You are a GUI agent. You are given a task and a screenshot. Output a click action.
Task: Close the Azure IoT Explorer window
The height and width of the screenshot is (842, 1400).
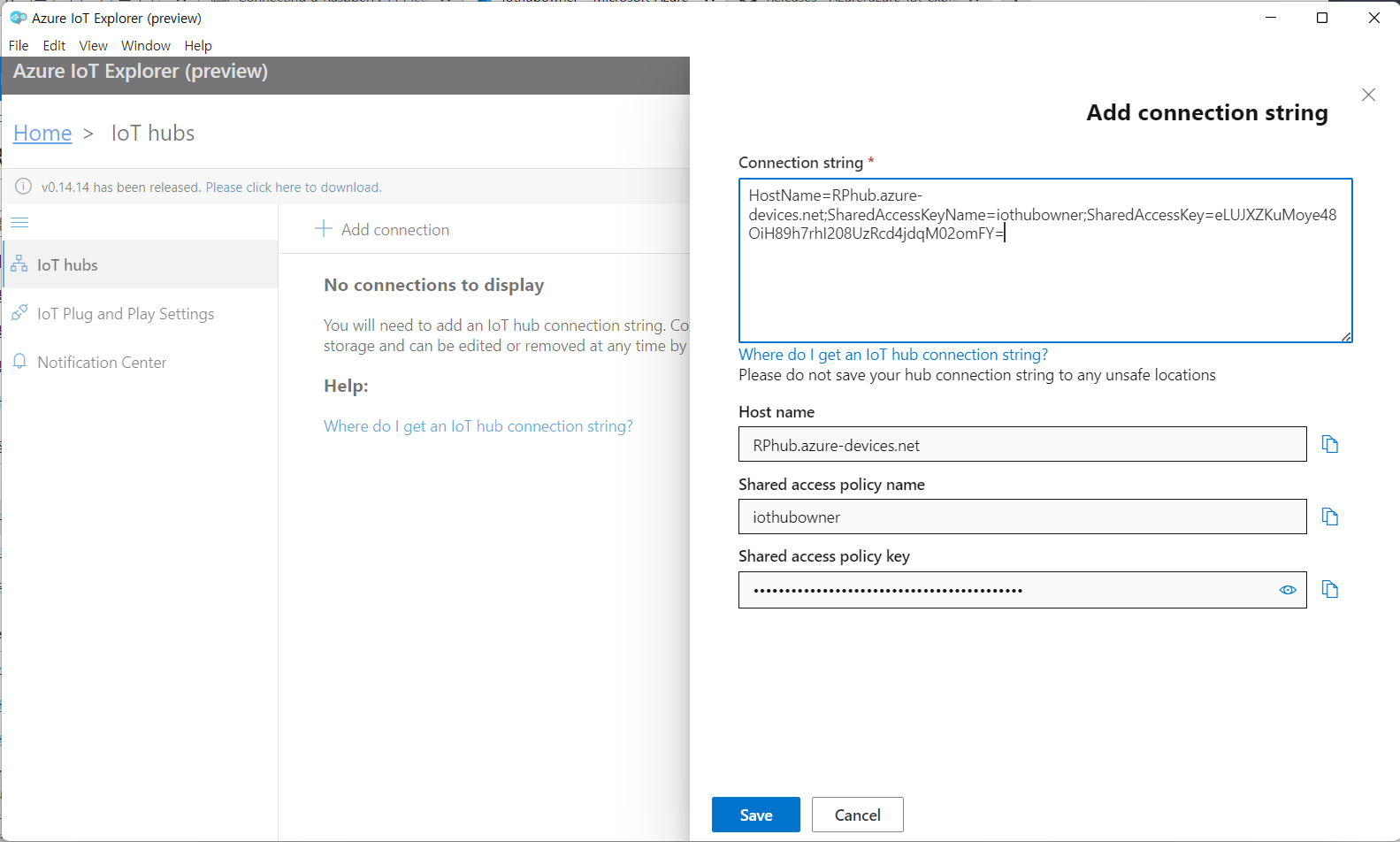pyautogui.click(x=1374, y=18)
